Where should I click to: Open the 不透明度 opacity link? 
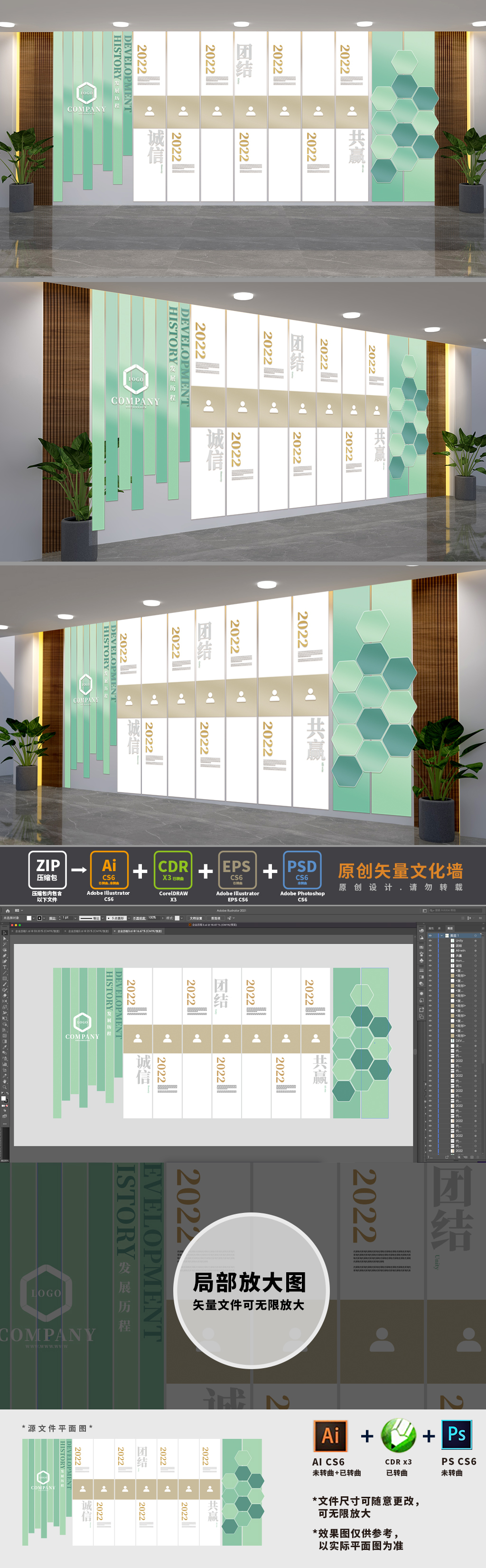[x=139, y=918]
